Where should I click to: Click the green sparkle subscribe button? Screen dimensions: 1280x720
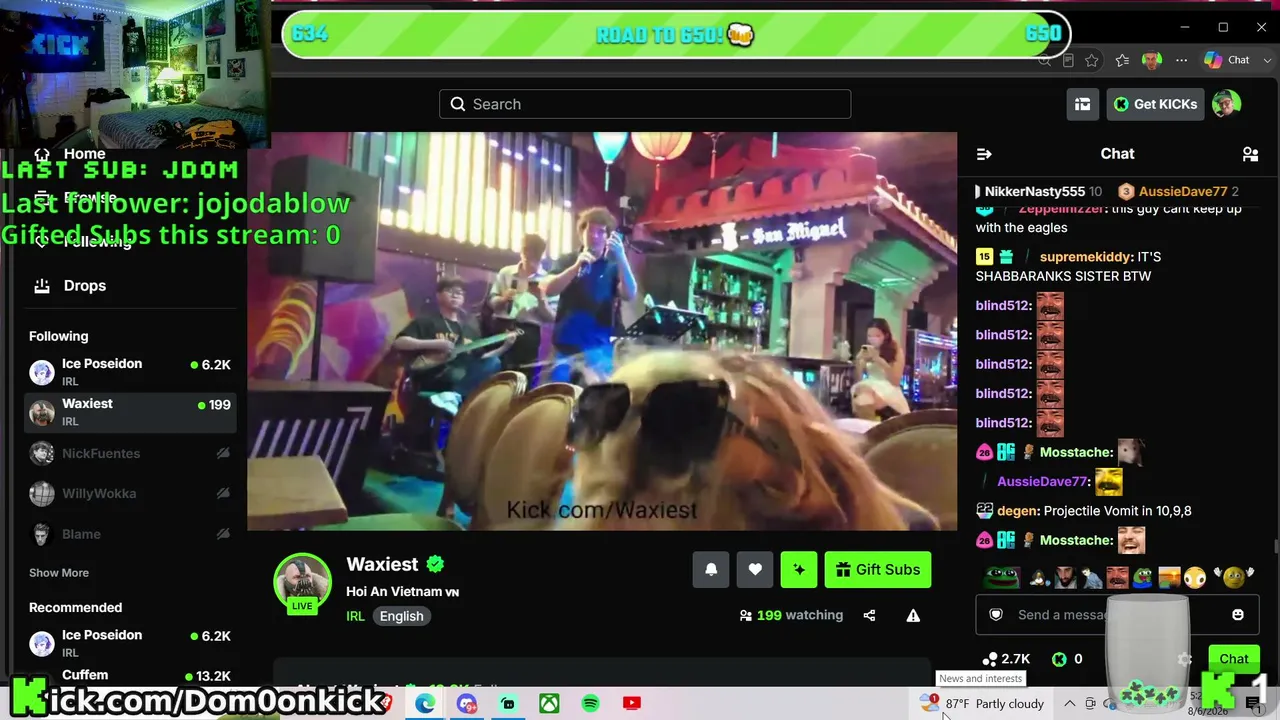(x=799, y=570)
